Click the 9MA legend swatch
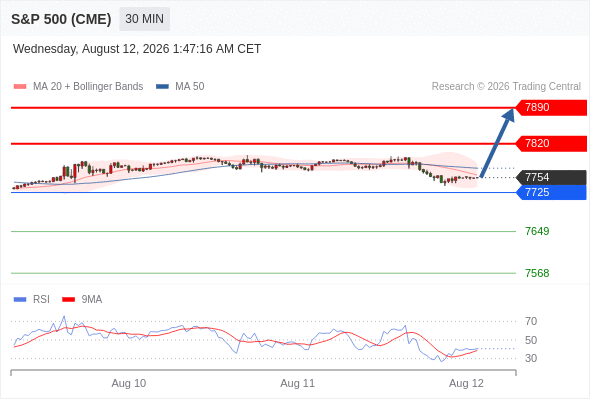590x400 pixels. coord(68,300)
